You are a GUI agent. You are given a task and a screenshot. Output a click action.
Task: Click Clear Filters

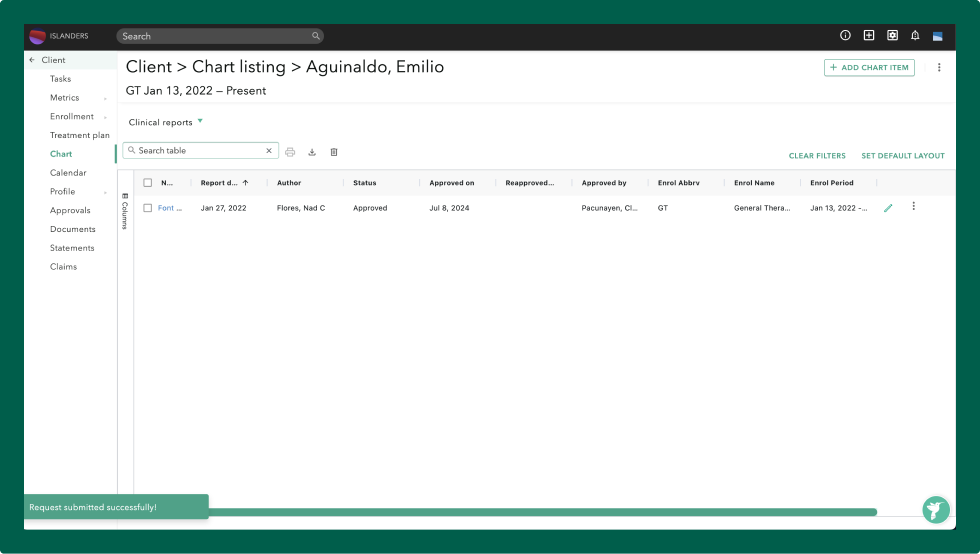click(x=817, y=156)
